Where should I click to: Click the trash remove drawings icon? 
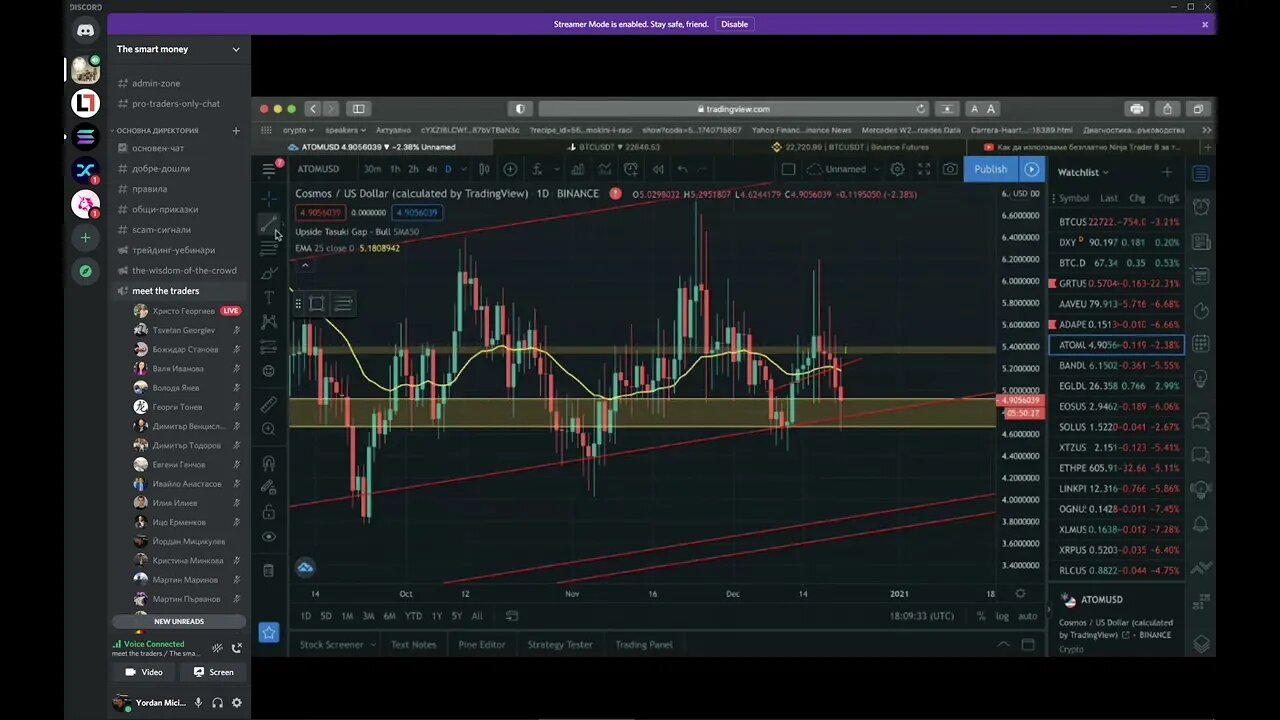[x=268, y=570]
